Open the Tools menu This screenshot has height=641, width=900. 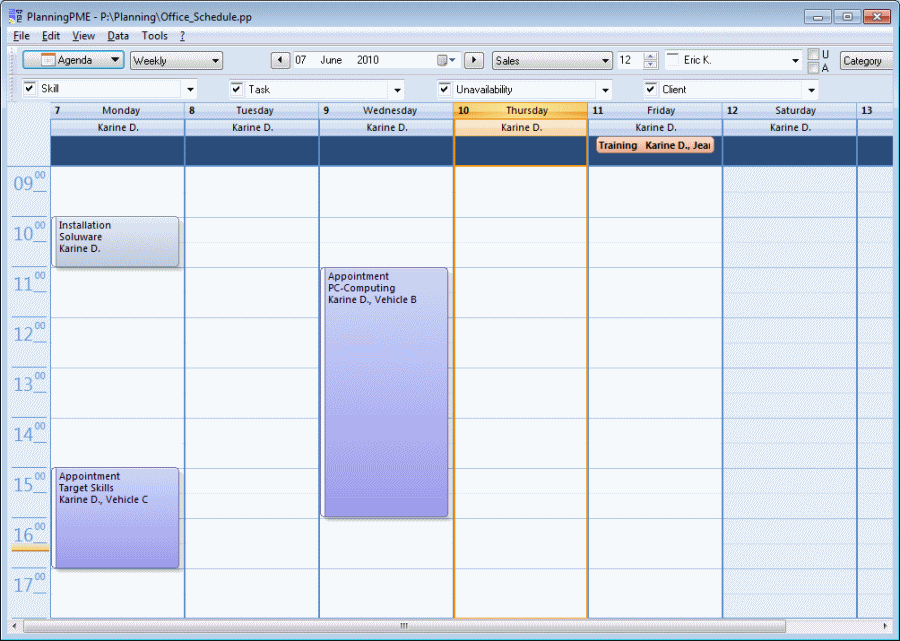point(154,36)
